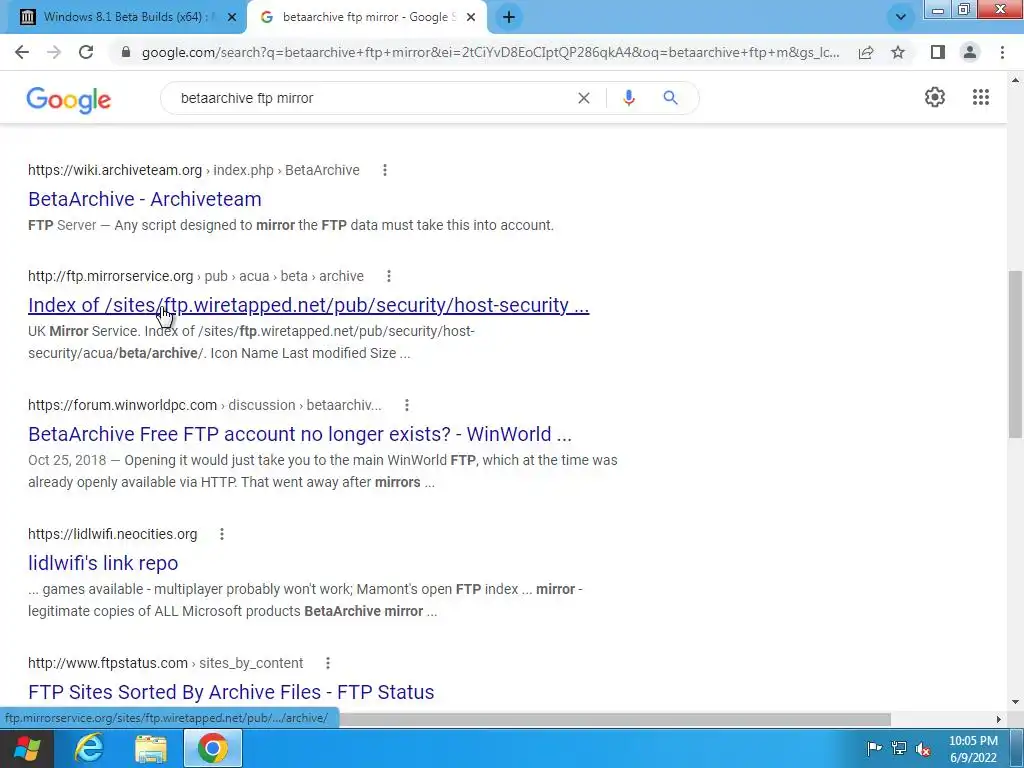The image size is (1024, 768).
Task: Launch Internet Explorer from the taskbar
Action: point(89,748)
